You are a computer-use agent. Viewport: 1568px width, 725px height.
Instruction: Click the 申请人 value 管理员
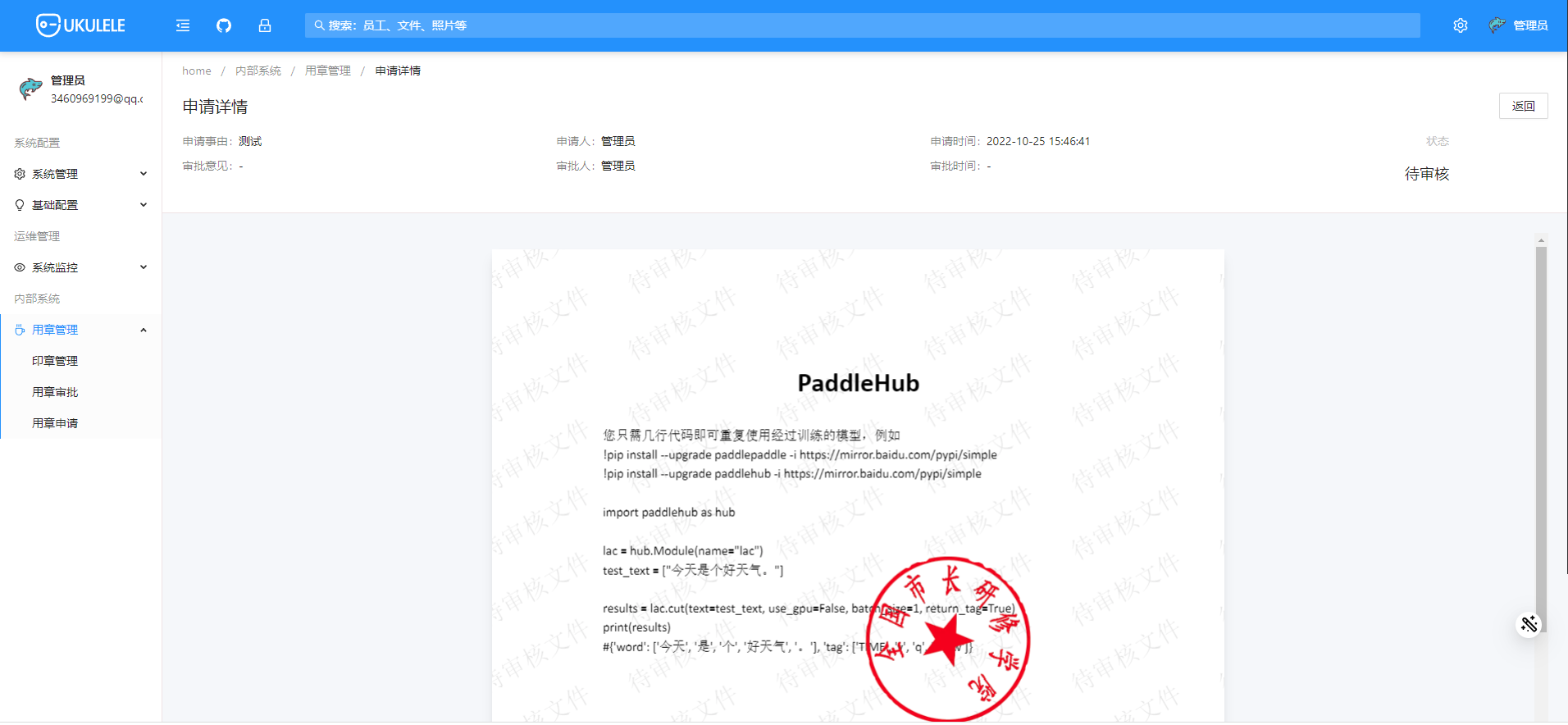[x=618, y=141]
